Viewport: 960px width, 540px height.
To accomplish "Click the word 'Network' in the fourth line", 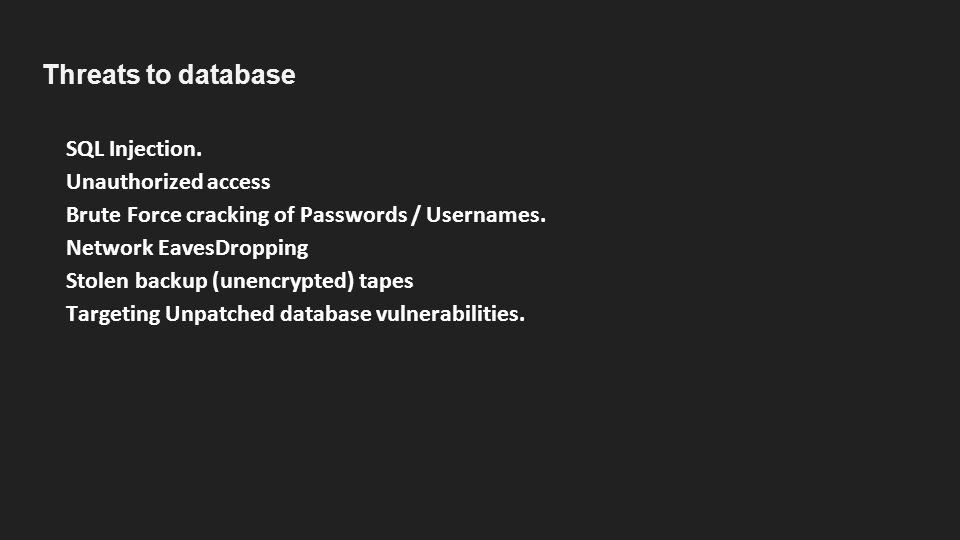I will pyautogui.click(x=110, y=248).
